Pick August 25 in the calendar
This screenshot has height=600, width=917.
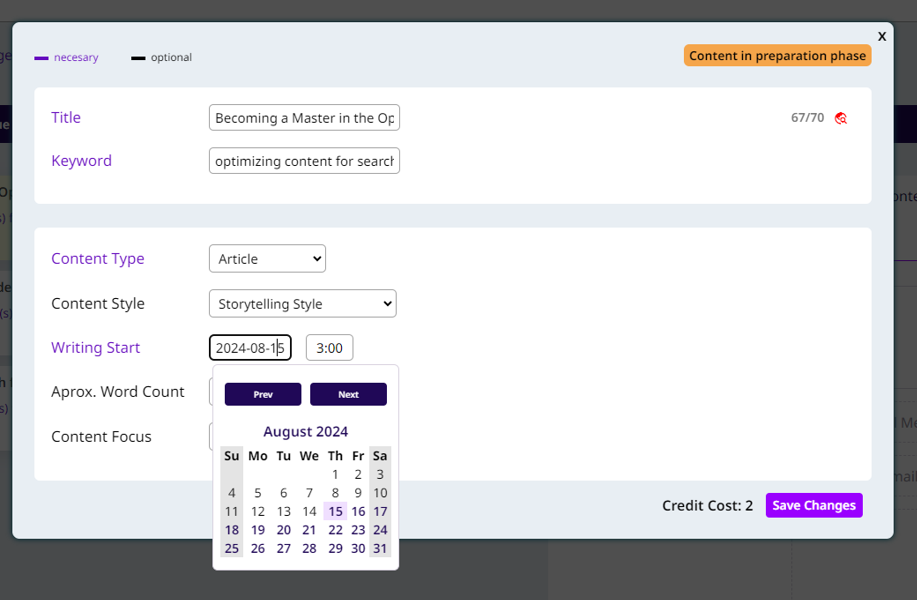pos(232,548)
